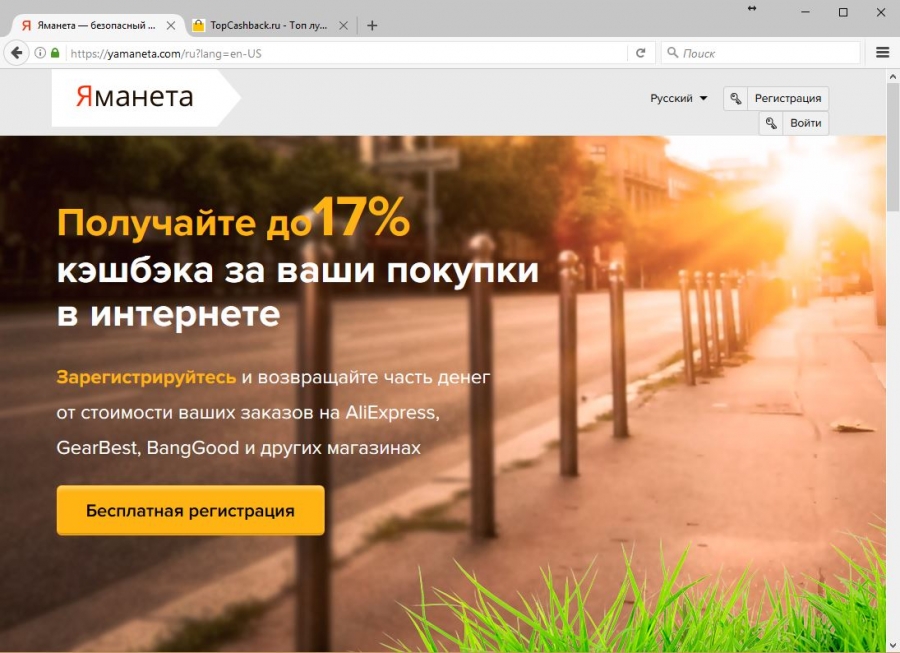The height and width of the screenshot is (653, 900).
Task: Click the Яманета logo
Action: [135, 97]
